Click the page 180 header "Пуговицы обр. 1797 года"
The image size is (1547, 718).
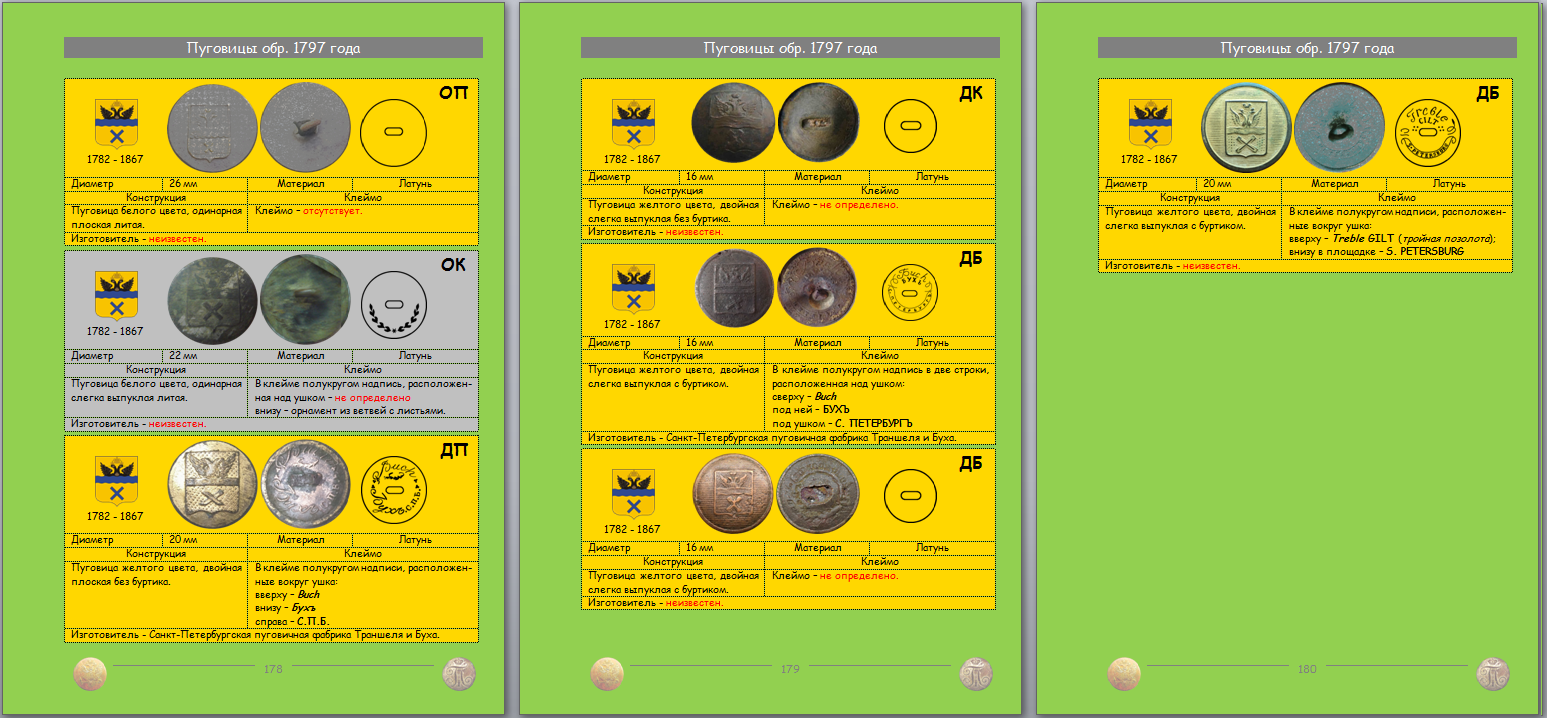click(1307, 48)
